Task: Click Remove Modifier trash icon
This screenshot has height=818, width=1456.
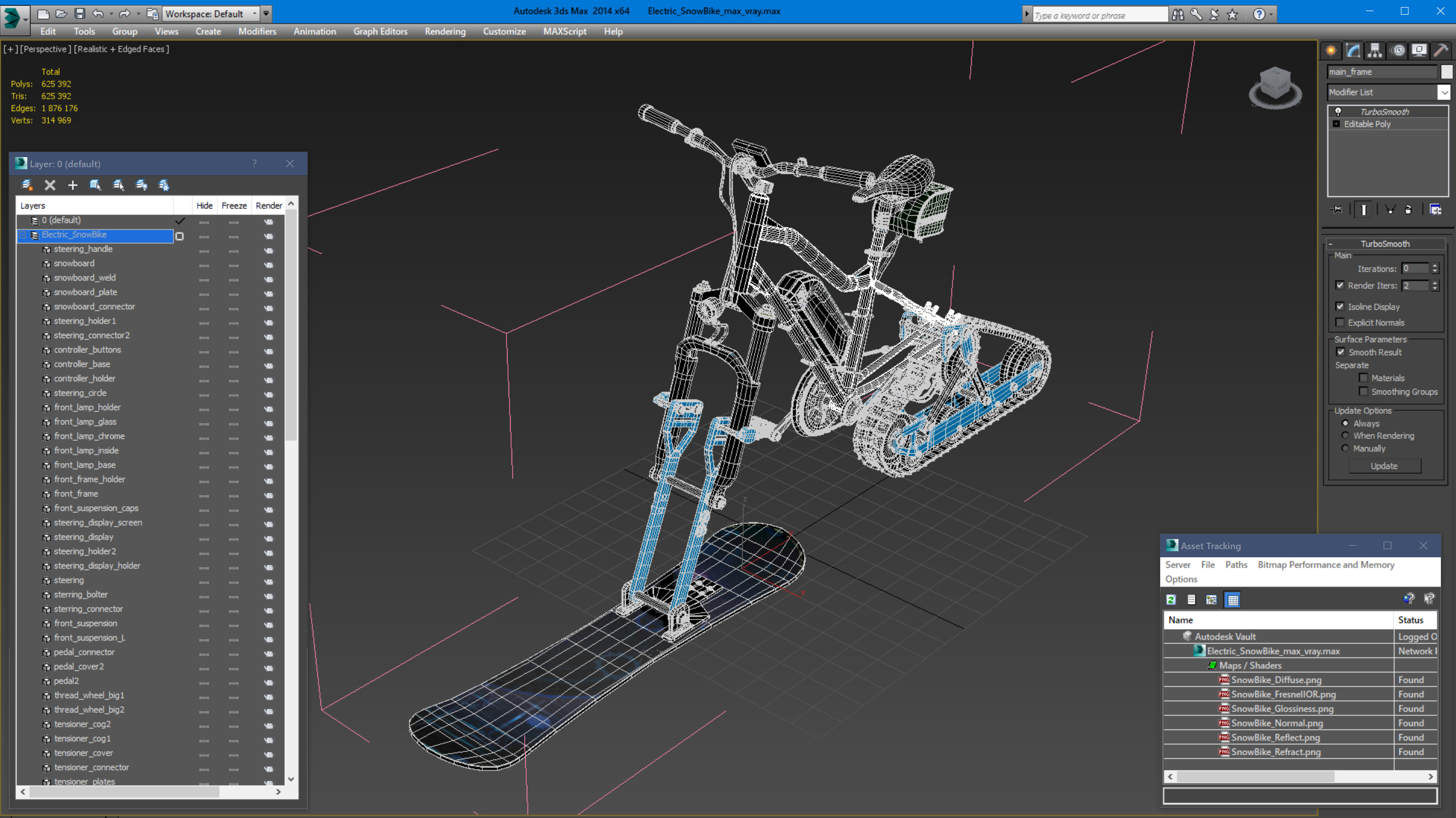Action: pos(1408,210)
